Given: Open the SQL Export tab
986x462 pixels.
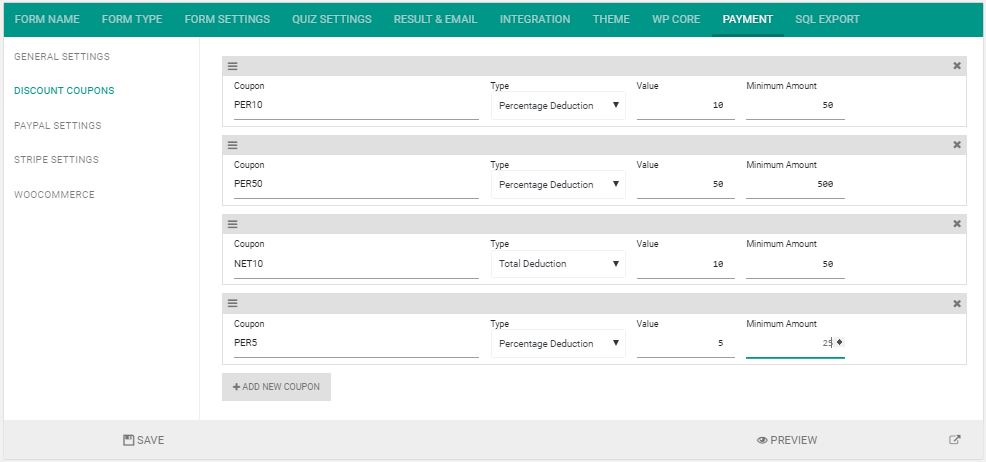Looking at the screenshot, I should pos(827,19).
